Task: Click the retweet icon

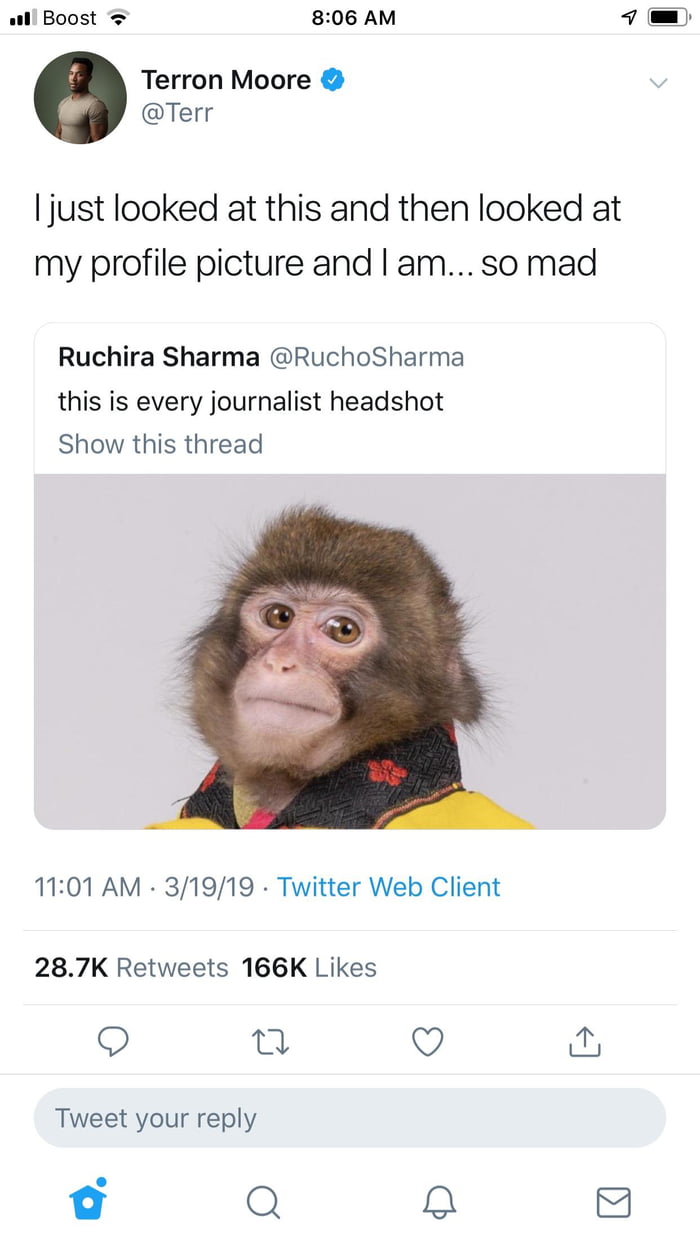Action: click(270, 1041)
